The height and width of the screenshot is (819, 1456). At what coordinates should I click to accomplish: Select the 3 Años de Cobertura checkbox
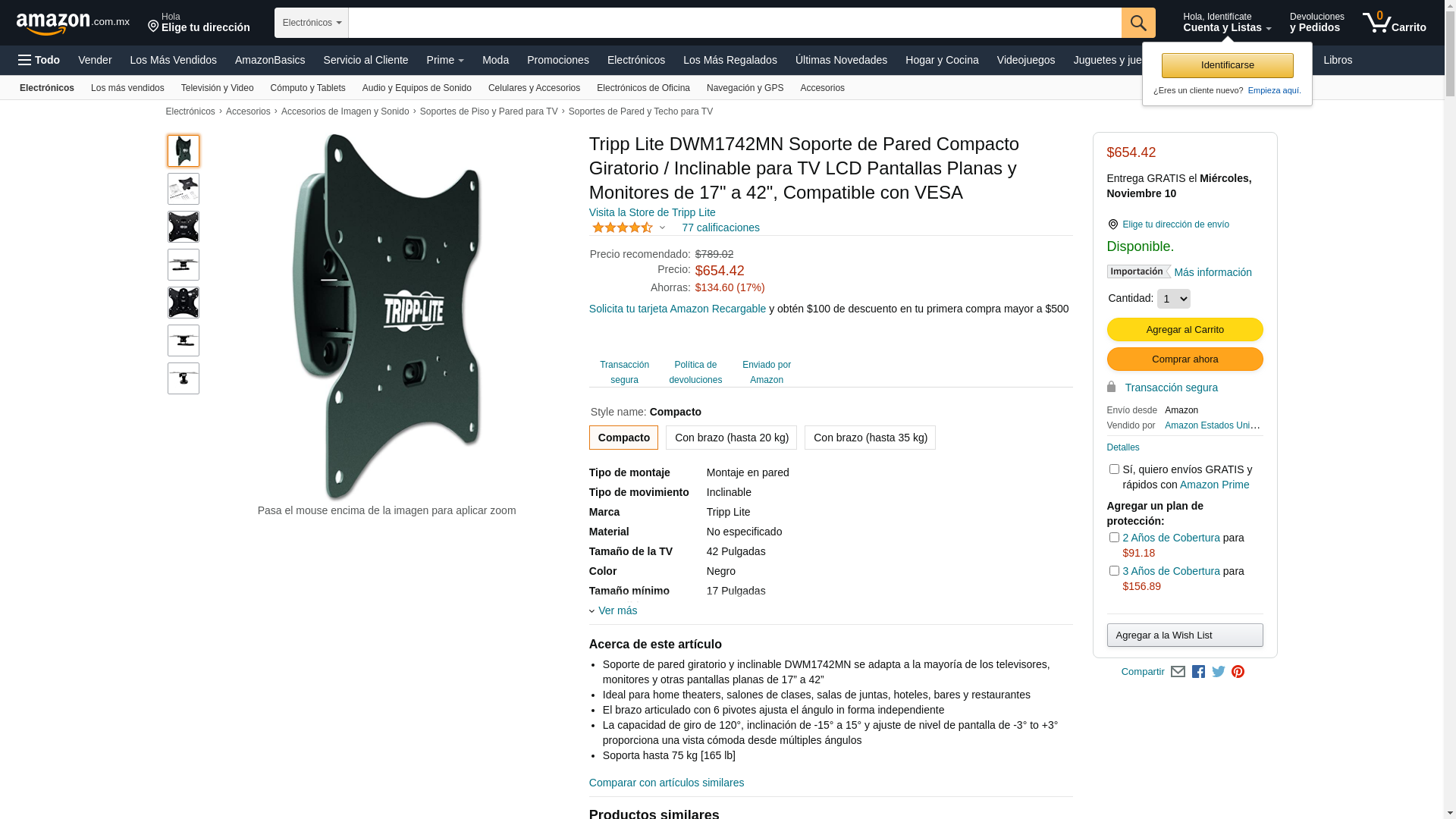click(x=1114, y=571)
